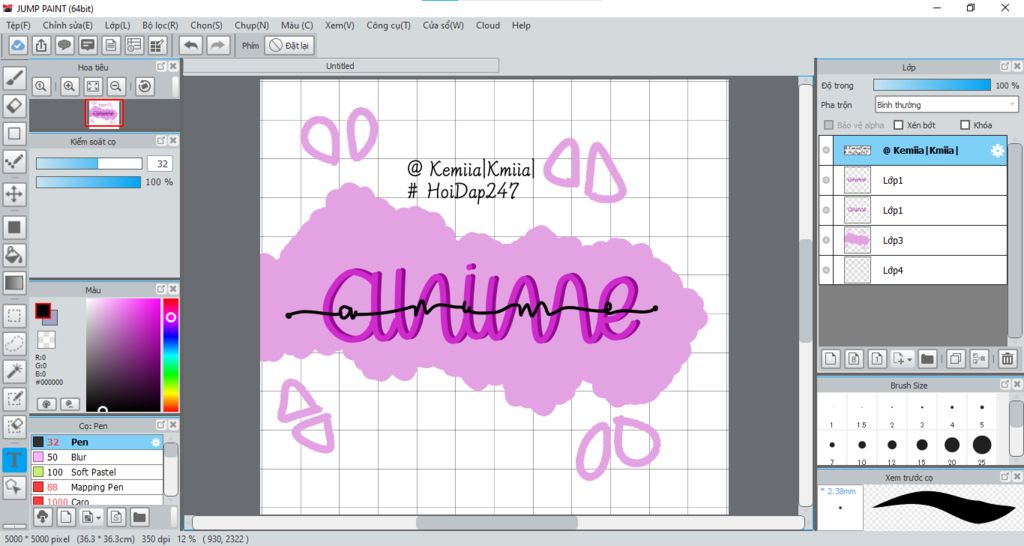1024x546 pixels.
Task: Enable the Khóa lock checkbox
Action: pyautogui.click(x=965, y=125)
